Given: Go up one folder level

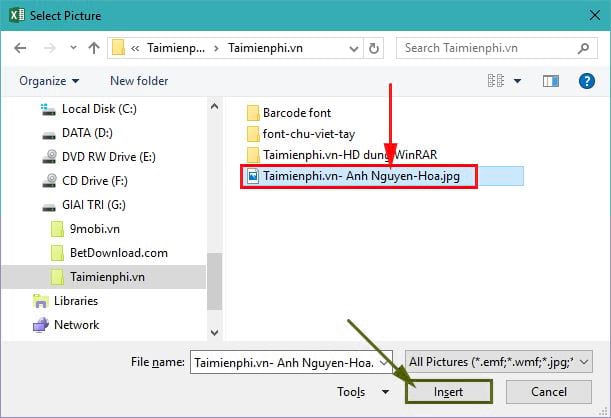Looking at the screenshot, I should (94, 48).
